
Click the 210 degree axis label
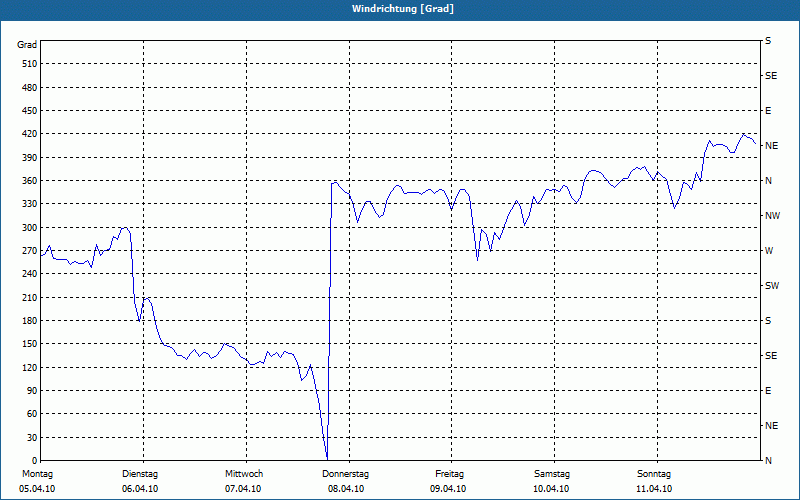coord(30,297)
